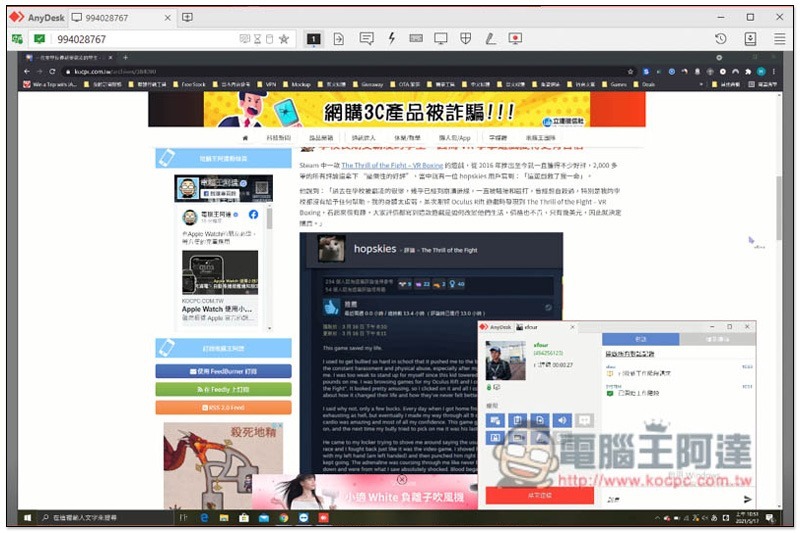Activate the whiteboard pen icon

[490, 38]
